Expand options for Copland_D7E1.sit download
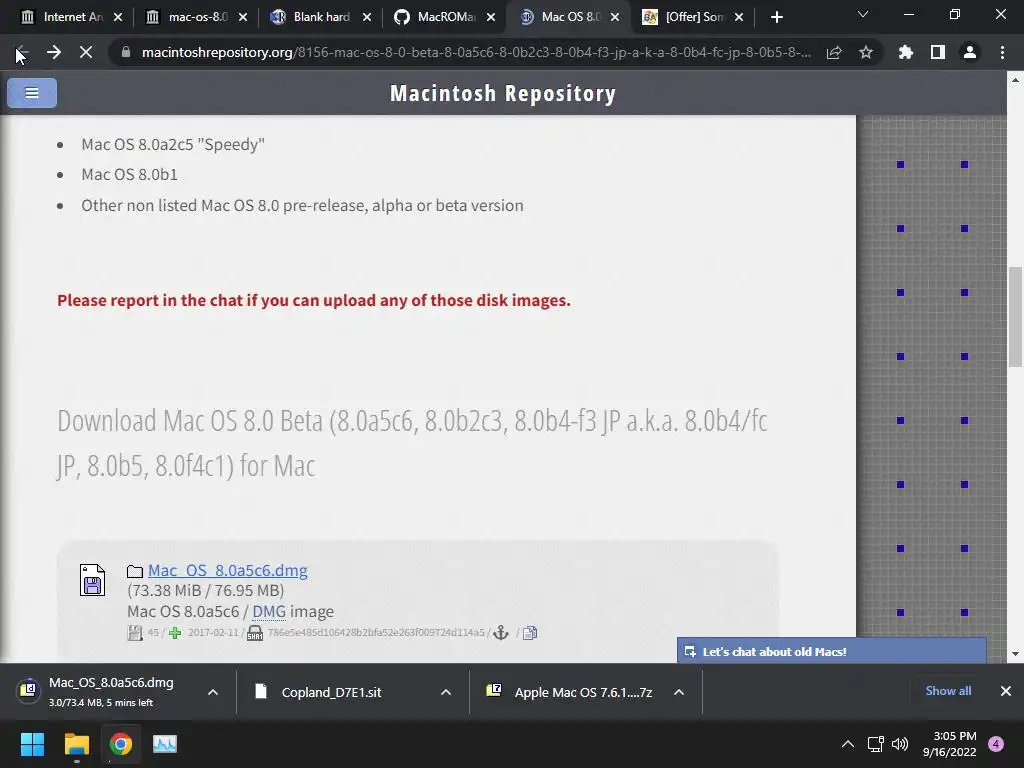Image resolution: width=1024 pixels, height=768 pixels. point(446,692)
